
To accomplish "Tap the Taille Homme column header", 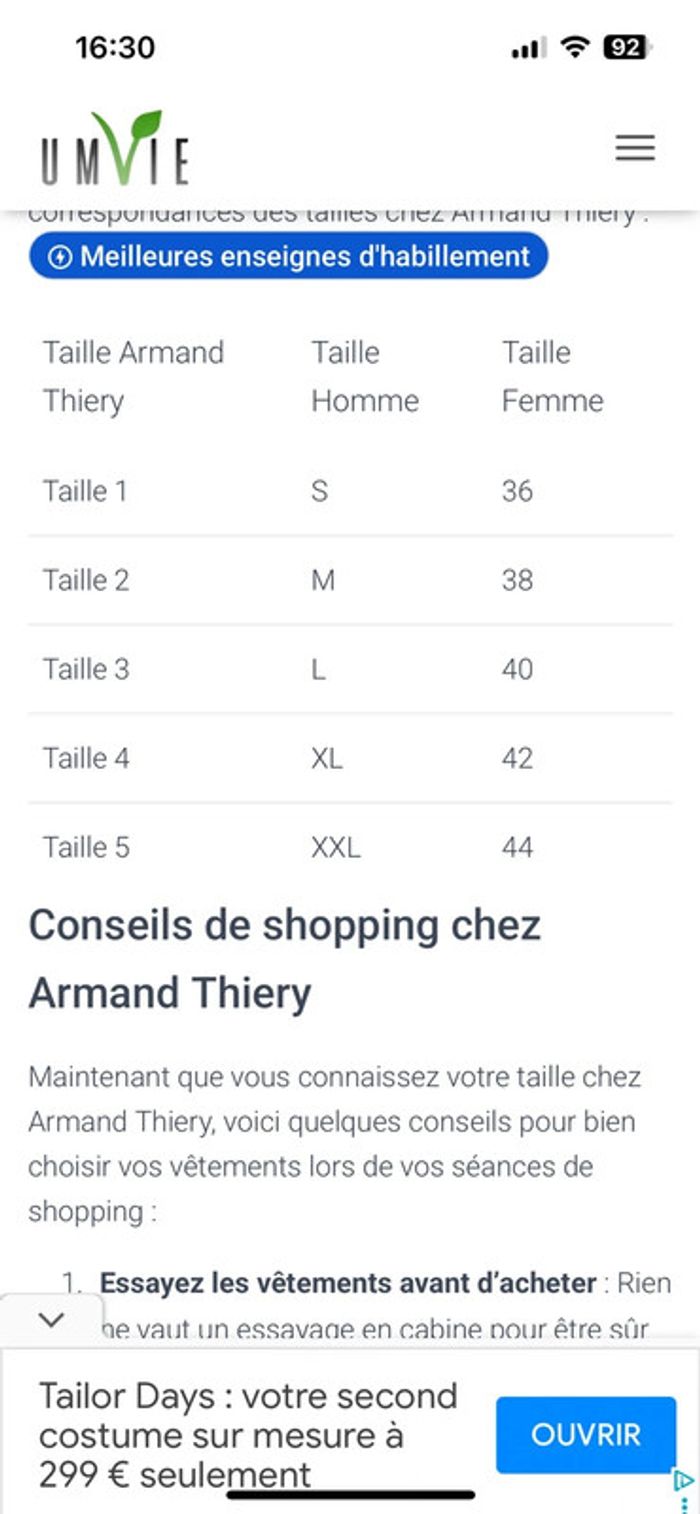I will coord(365,377).
